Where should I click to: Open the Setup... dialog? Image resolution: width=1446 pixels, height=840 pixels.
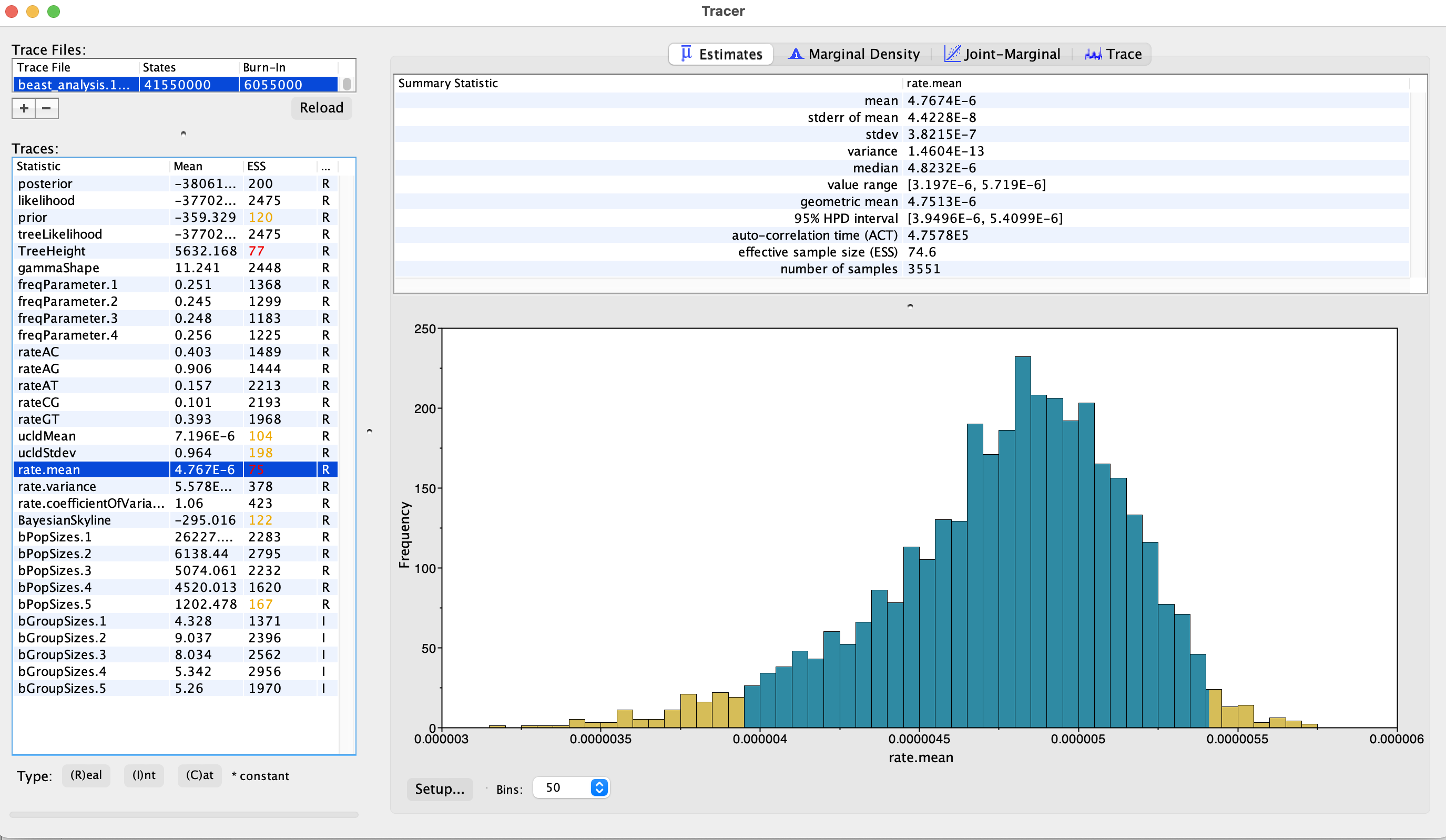coord(440,788)
